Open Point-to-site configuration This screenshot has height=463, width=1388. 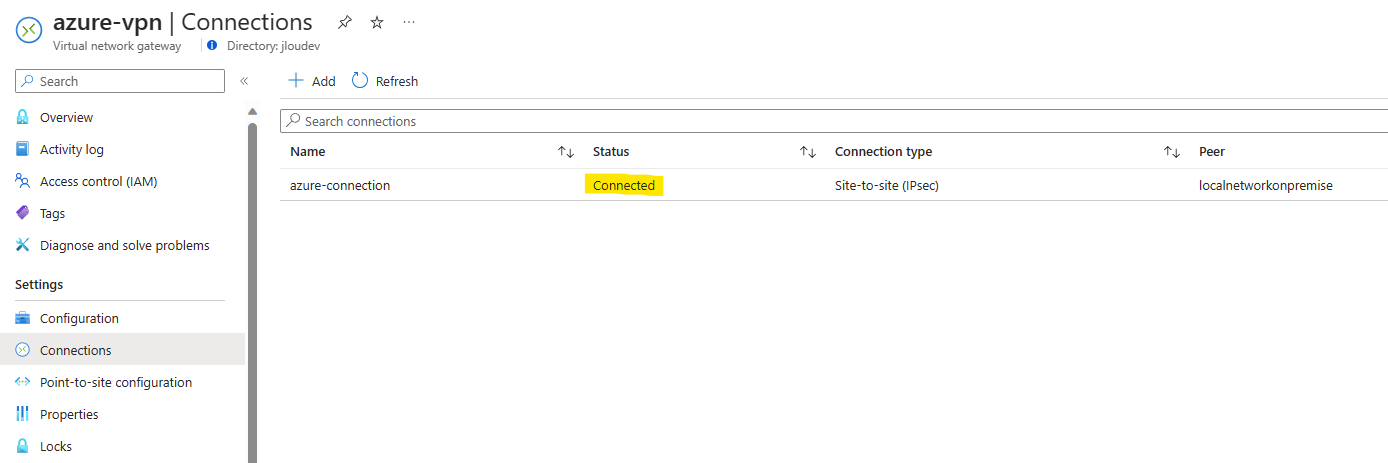pos(116,382)
